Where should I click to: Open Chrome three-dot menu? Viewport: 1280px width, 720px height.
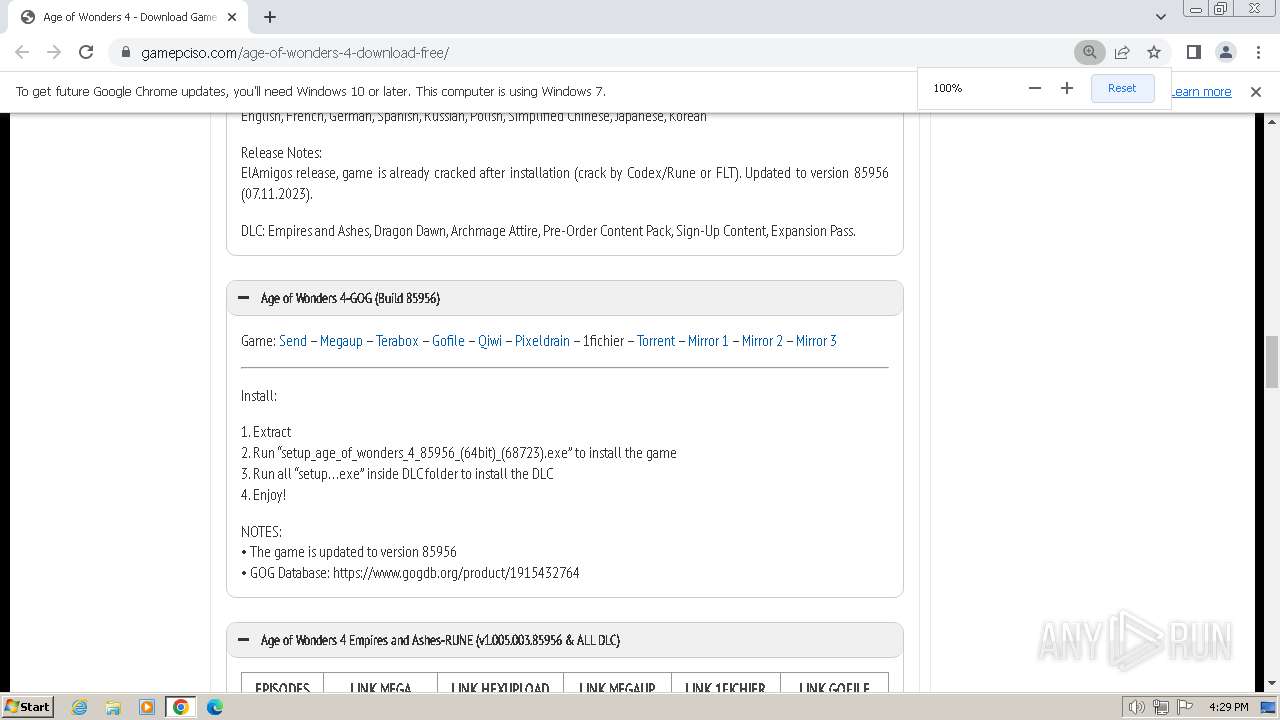click(1257, 52)
